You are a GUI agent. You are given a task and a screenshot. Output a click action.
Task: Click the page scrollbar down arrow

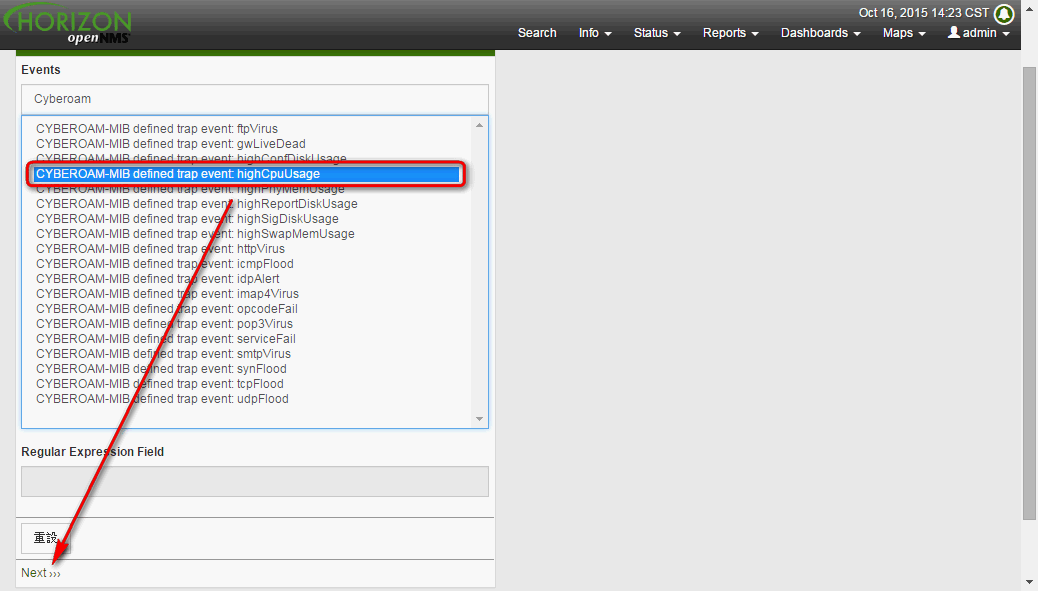pos(1029,582)
